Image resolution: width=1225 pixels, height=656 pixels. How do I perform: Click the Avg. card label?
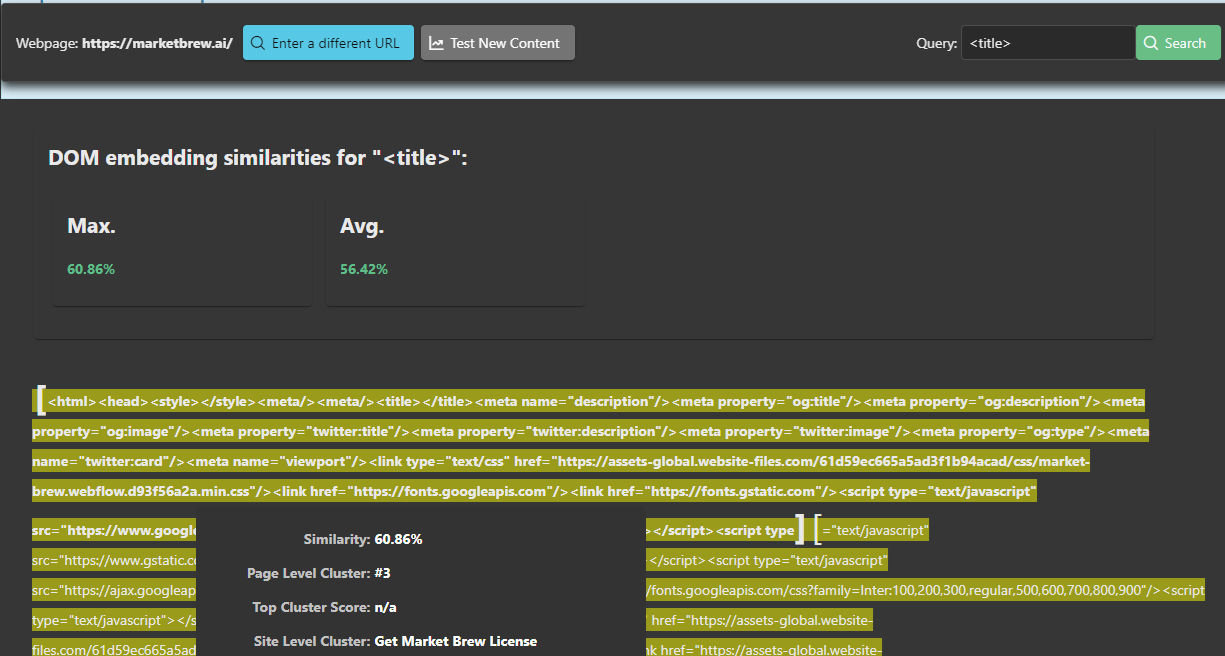tap(362, 226)
